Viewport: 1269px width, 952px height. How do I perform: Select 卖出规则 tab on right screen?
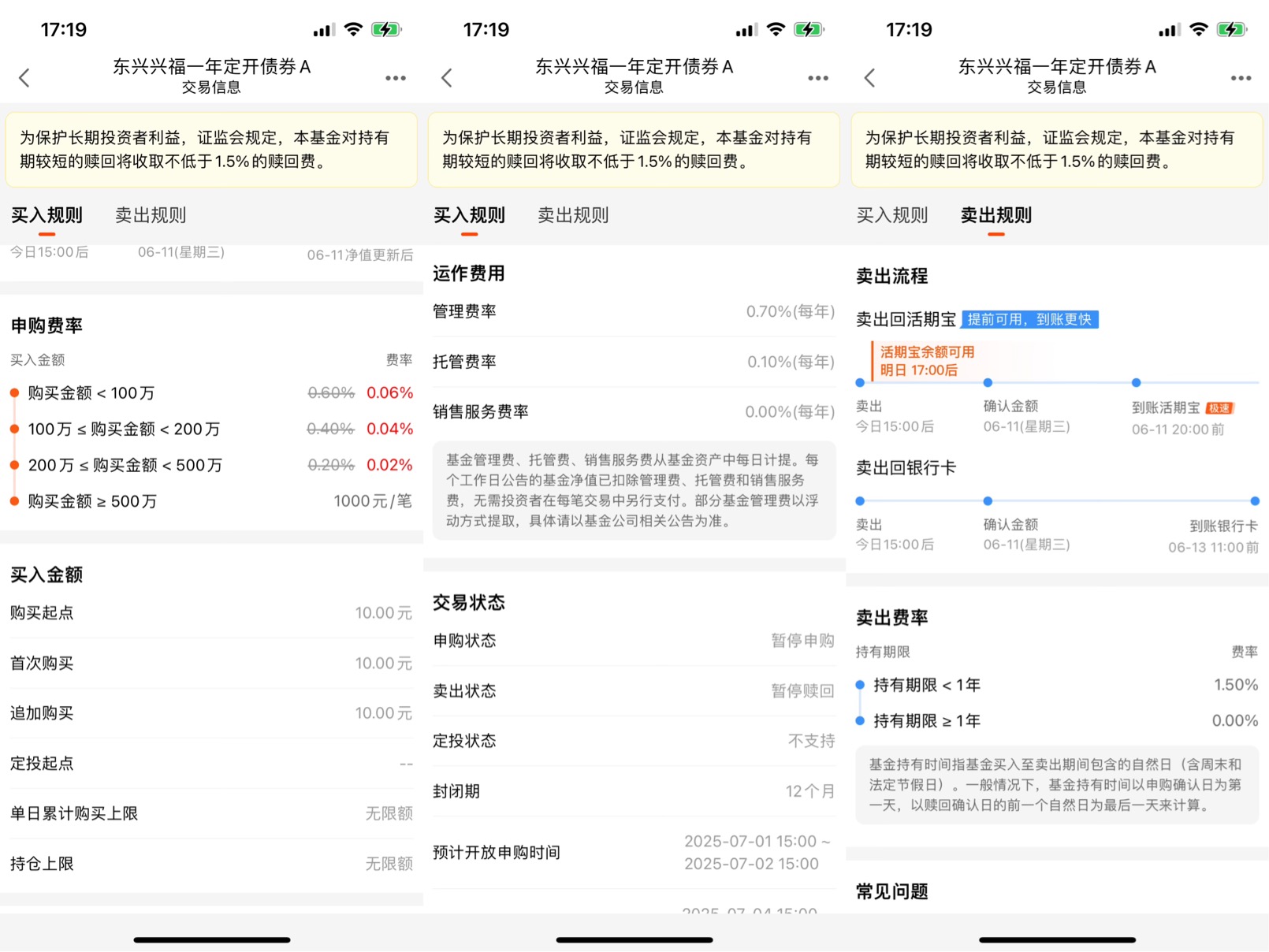coord(996,215)
